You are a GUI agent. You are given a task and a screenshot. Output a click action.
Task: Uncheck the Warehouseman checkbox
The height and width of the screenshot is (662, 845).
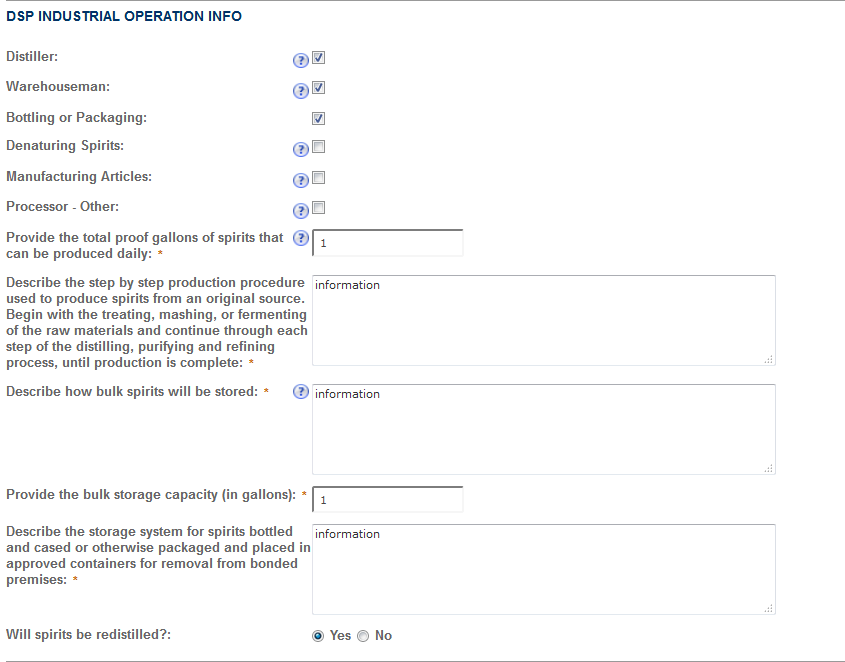click(319, 88)
